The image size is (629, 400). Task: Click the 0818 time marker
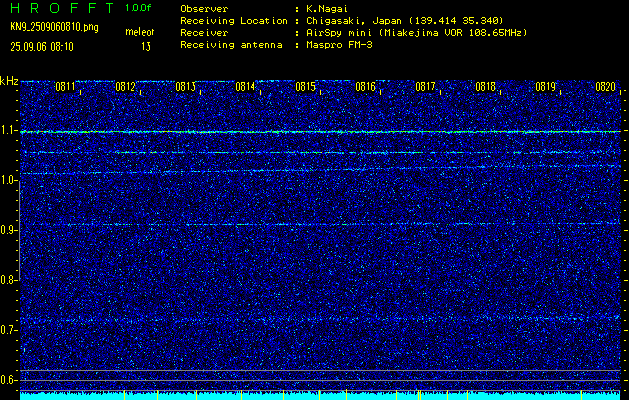pyautogui.click(x=485, y=87)
